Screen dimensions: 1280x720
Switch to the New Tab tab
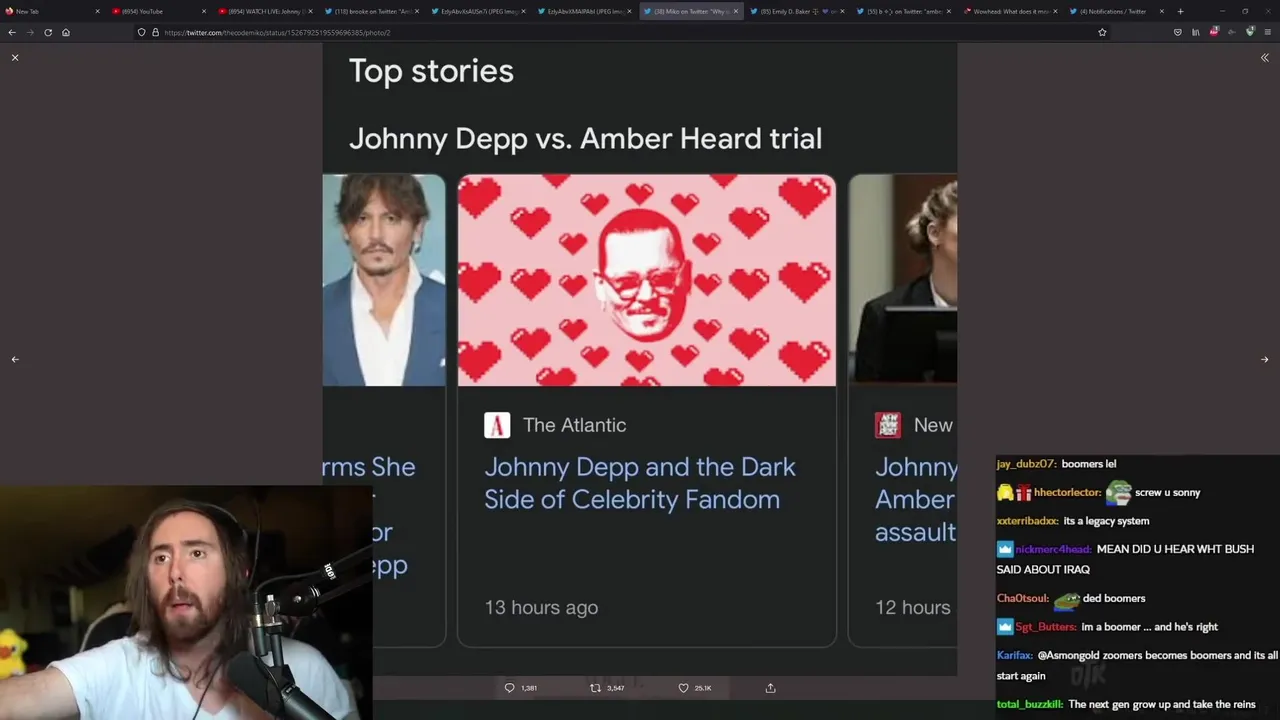pyautogui.click(x=52, y=11)
